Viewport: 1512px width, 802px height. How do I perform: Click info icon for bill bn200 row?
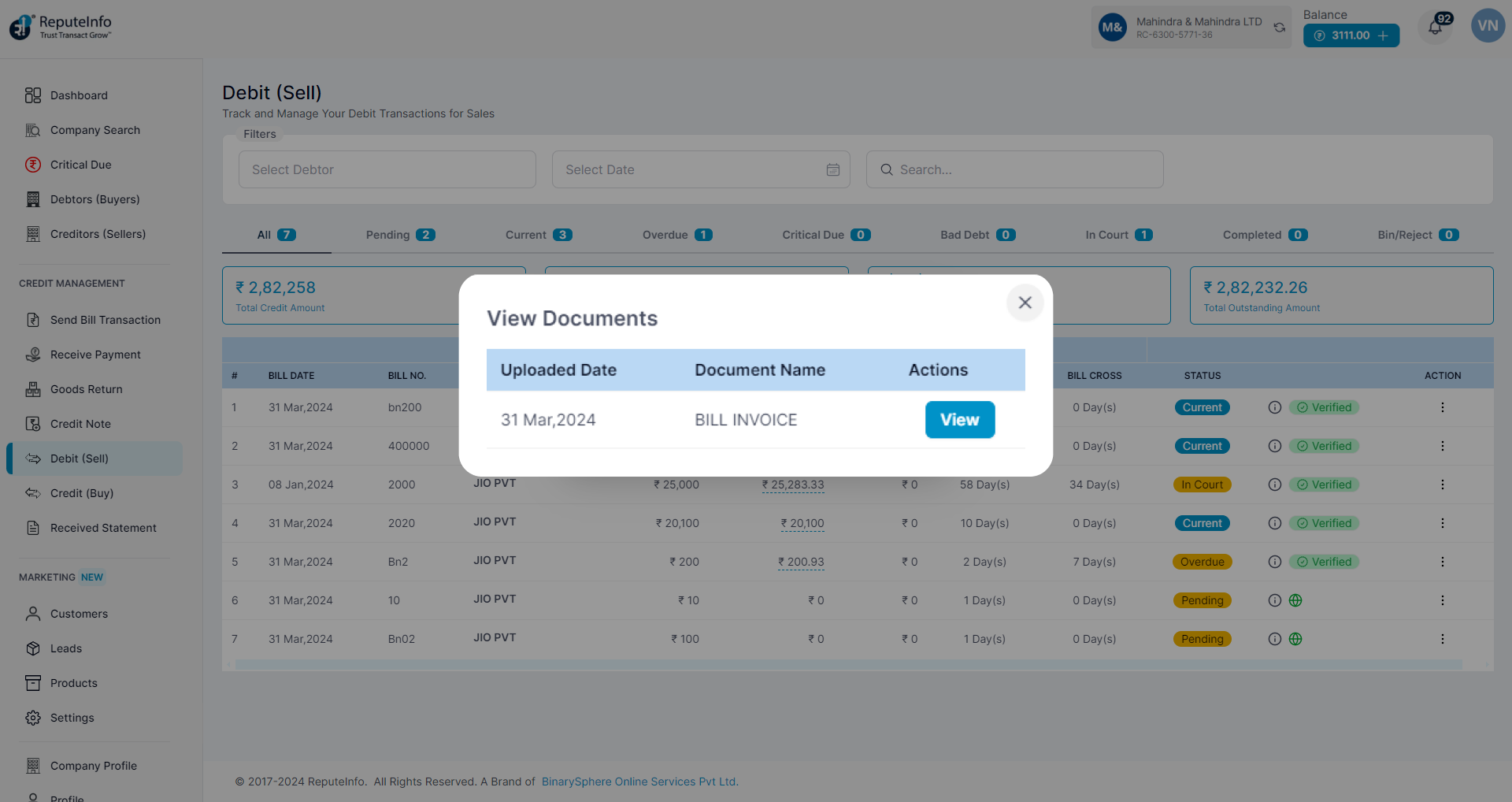1274,407
